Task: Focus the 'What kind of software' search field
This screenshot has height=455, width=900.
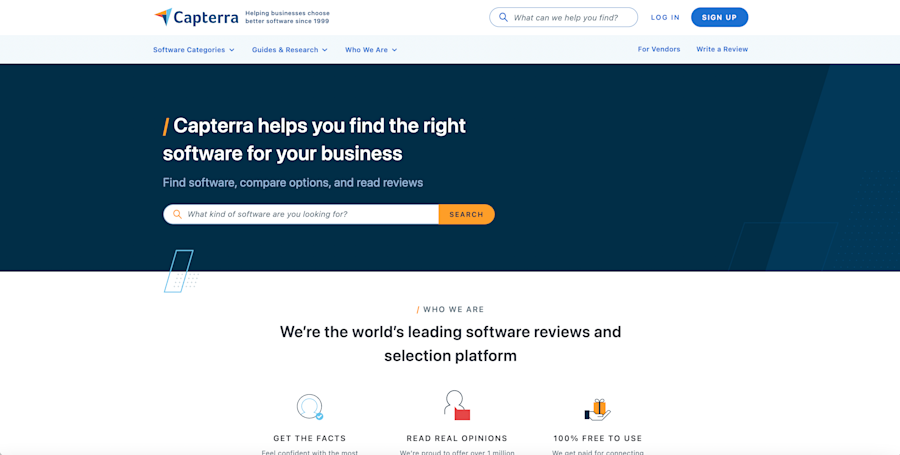Action: click(301, 214)
